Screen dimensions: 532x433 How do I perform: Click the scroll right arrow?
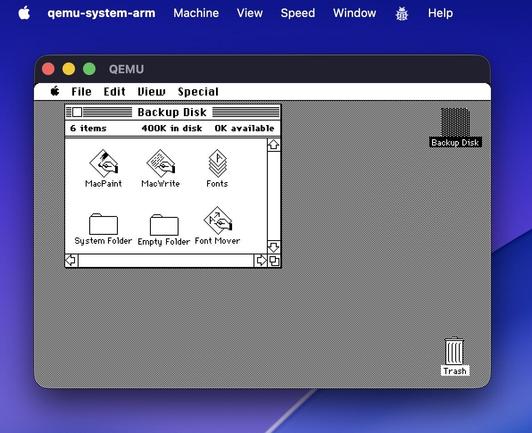pos(261,261)
